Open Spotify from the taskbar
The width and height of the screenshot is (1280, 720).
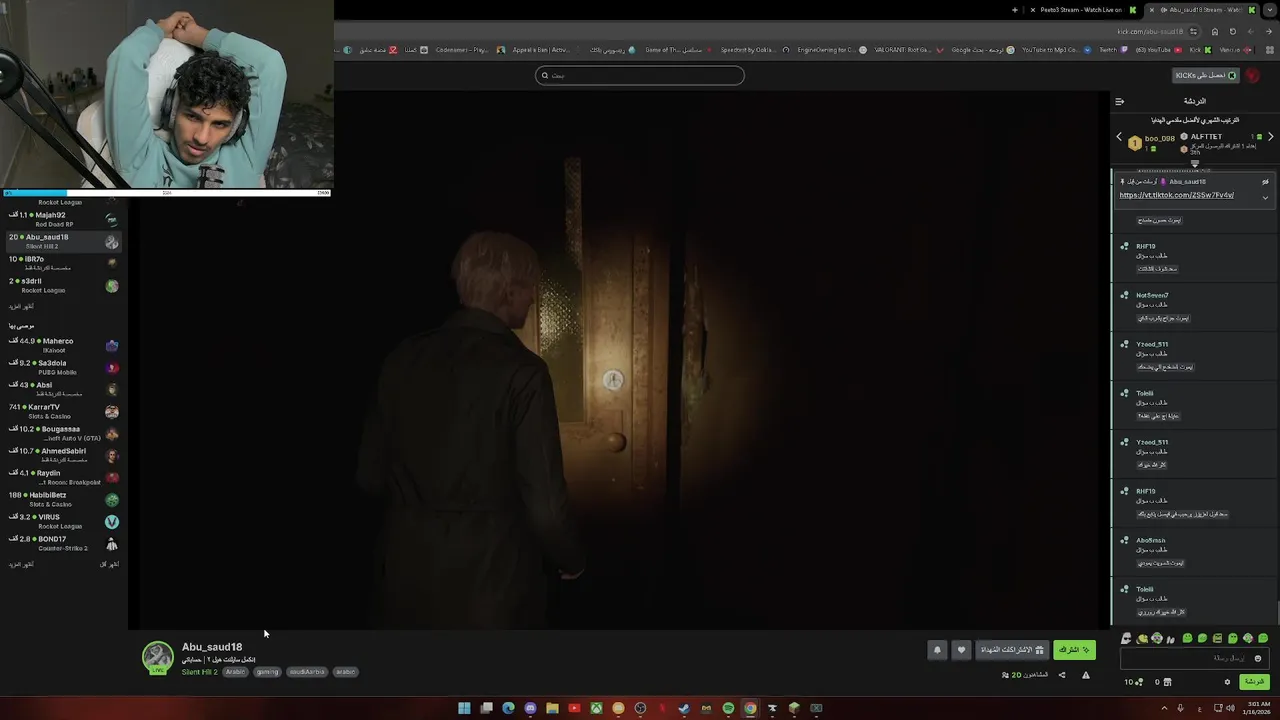(728, 708)
